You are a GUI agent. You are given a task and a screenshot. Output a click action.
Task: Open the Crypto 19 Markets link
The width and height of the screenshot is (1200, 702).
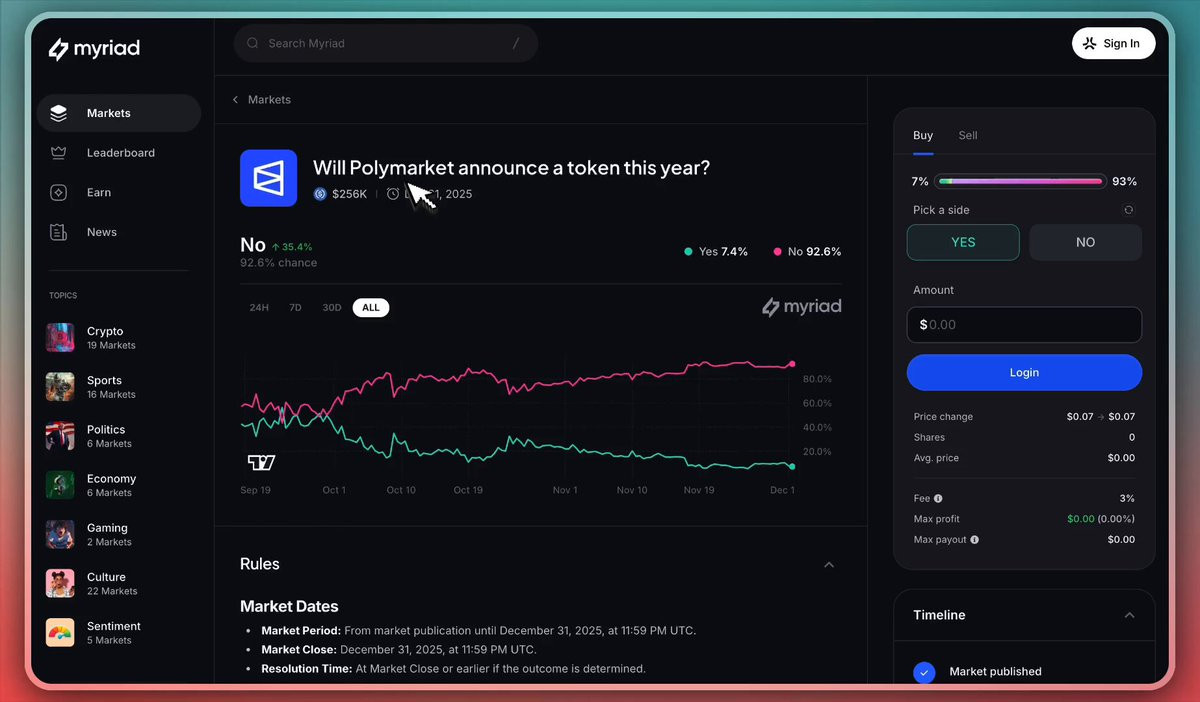(111, 337)
